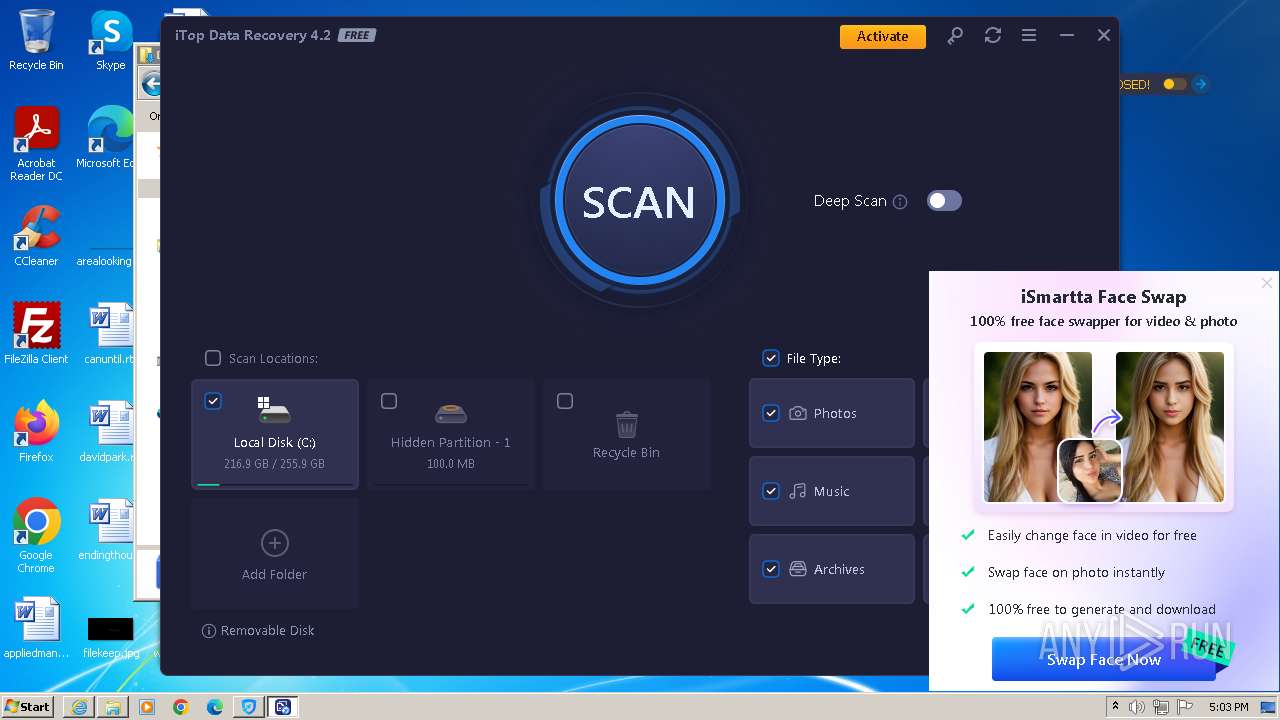Viewport: 1280px width, 720px height.
Task: Close the iSmartta Face Swap ad popup
Action: click(1267, 283)
